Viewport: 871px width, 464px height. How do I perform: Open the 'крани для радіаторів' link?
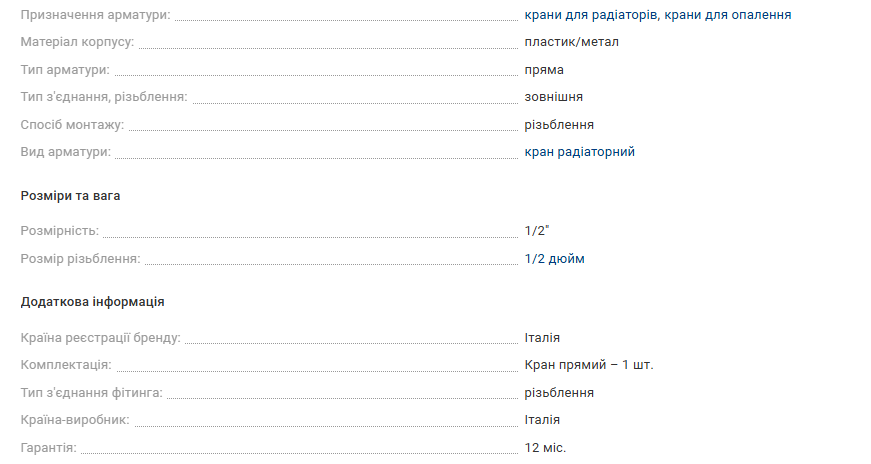[x=590, y=15]
